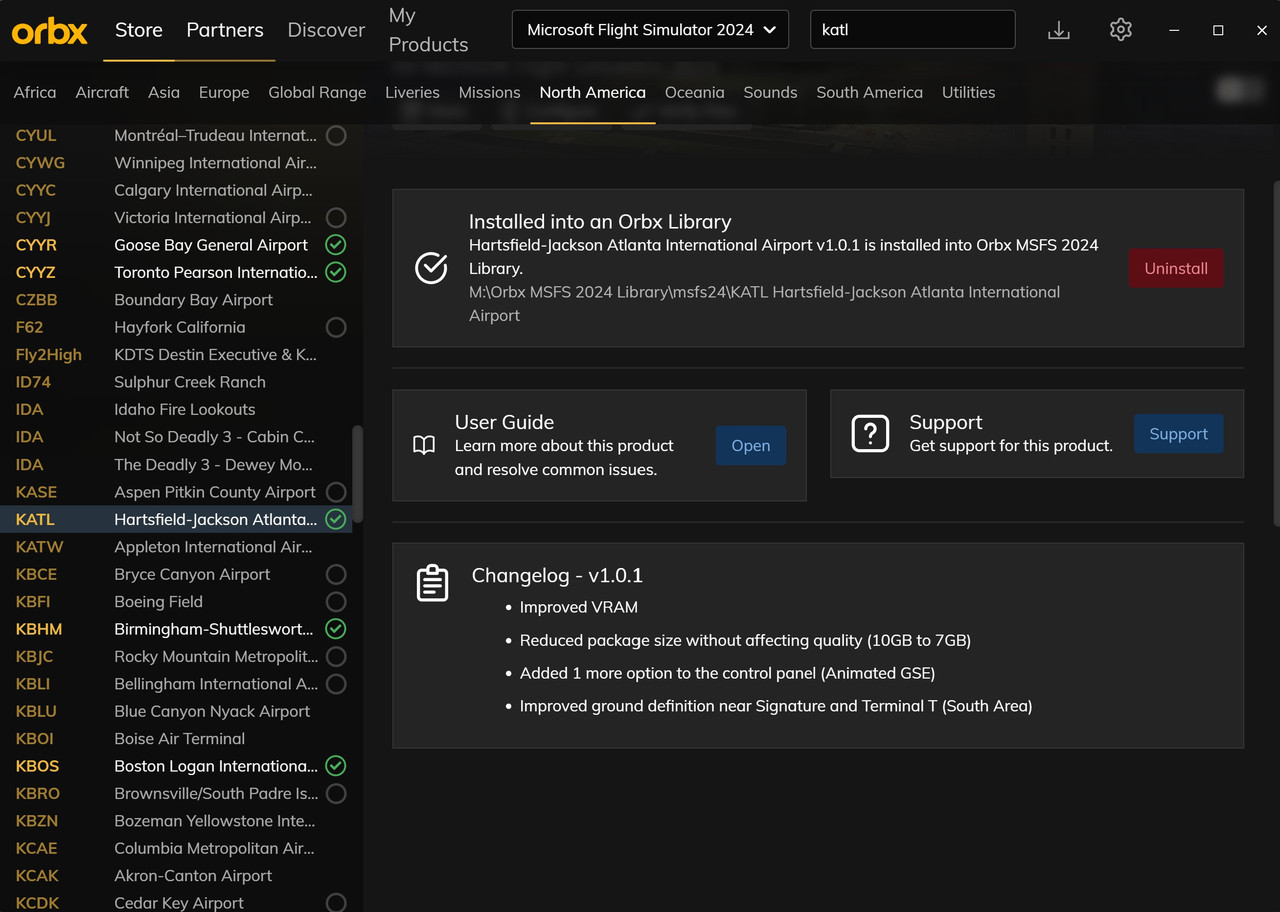Switch to the Partners tab

tap(225, 30)
